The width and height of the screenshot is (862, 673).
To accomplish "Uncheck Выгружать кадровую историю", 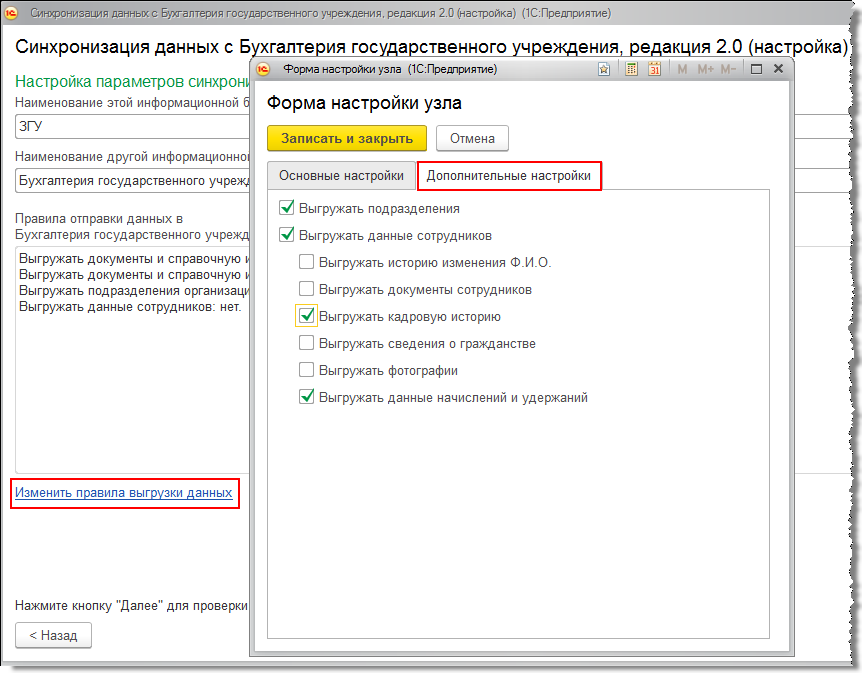I will tap(306, 316).
